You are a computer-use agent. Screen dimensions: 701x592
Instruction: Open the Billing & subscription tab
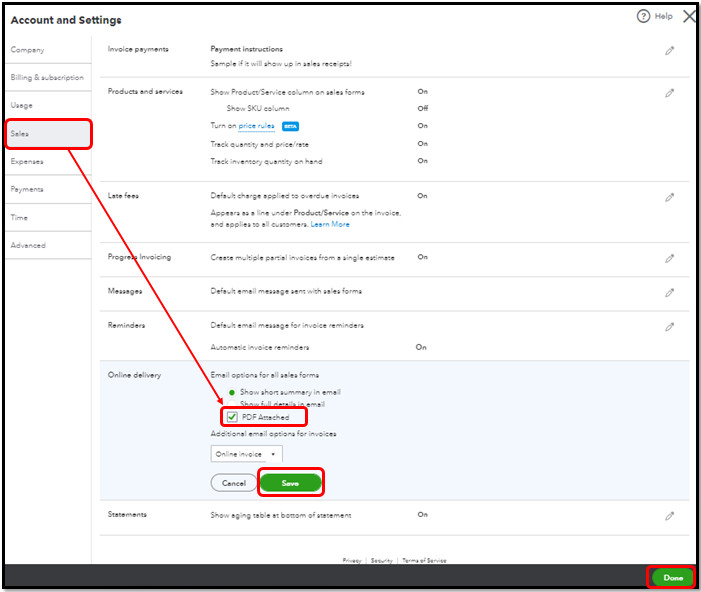click(47, 77)
